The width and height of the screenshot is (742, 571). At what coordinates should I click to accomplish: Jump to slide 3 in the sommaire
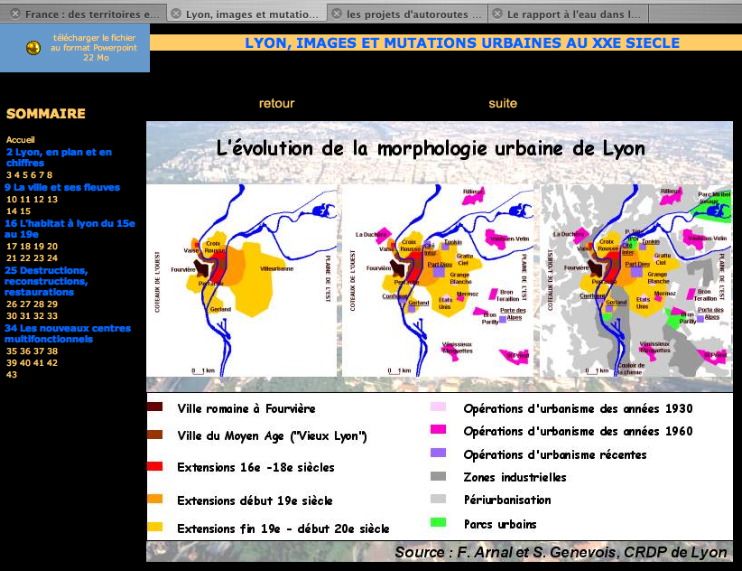9,175
